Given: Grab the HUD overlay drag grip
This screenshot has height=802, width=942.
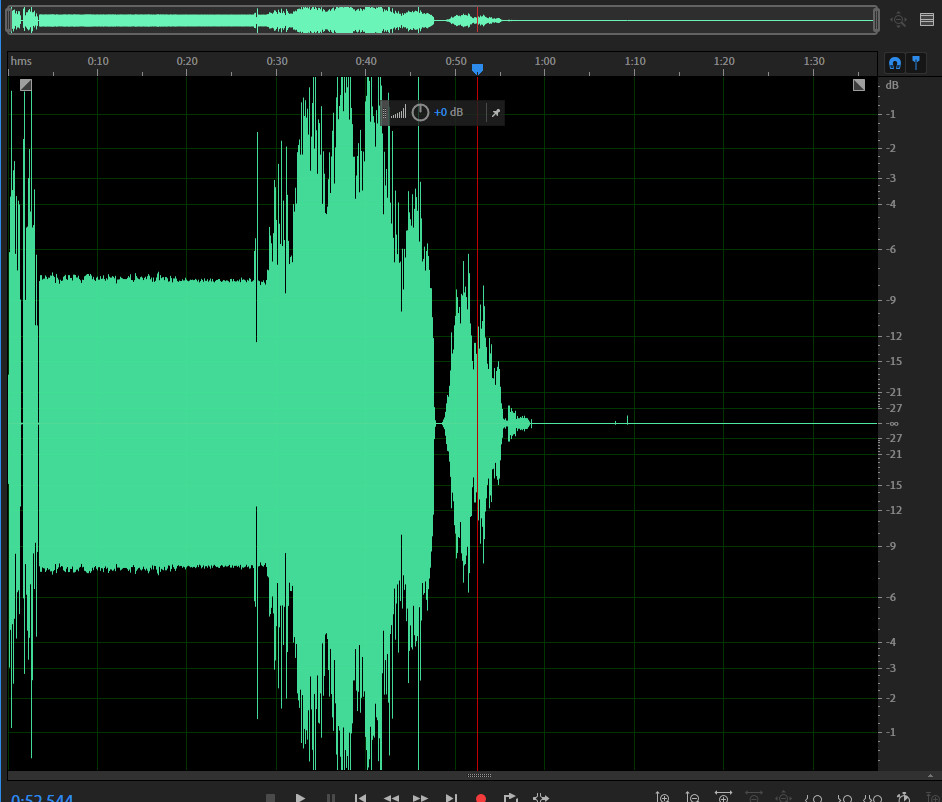Looking at the screenshot, I should pyautogui.click(x=385, y=113).
